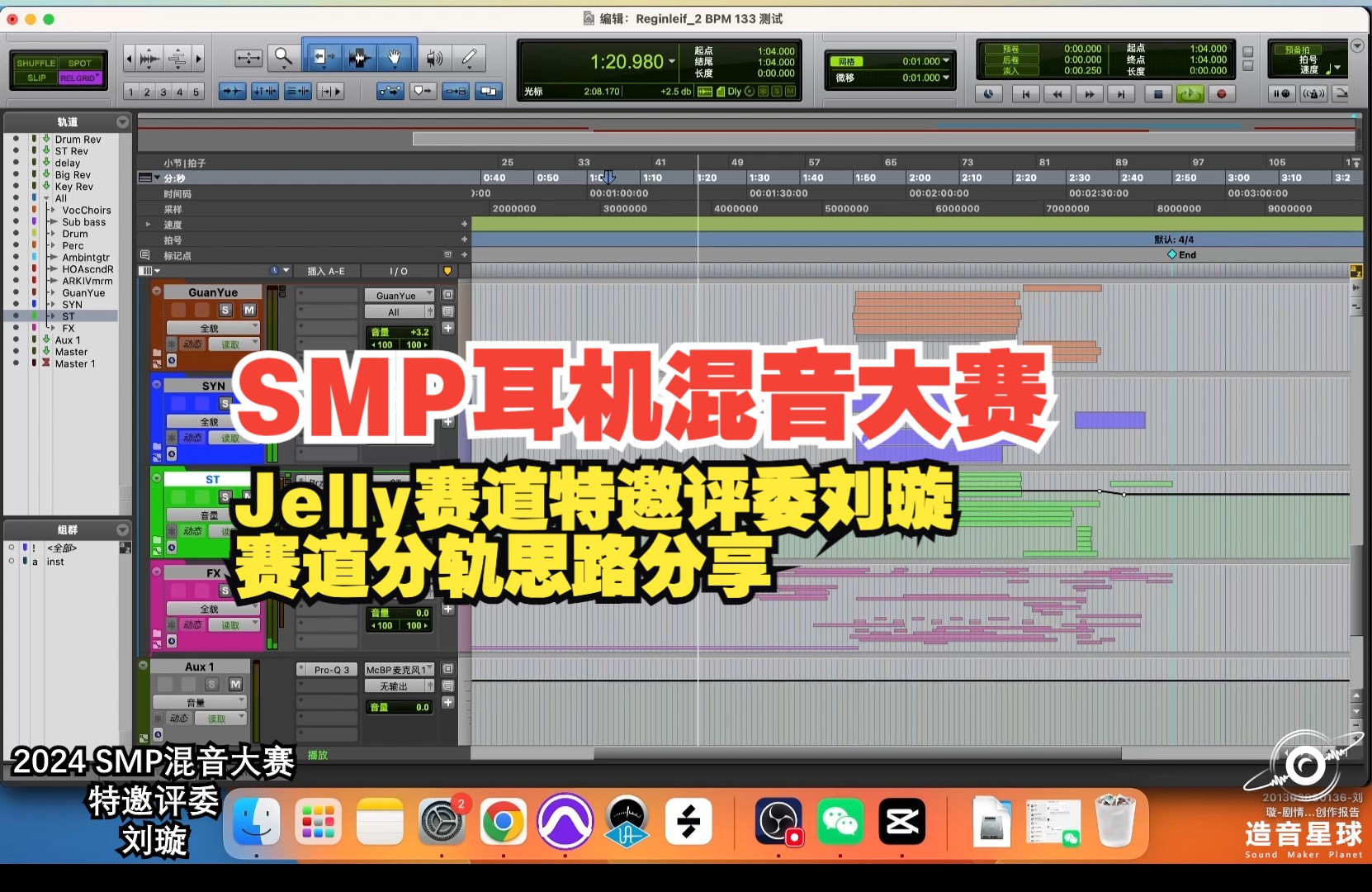Select zoom preset 3
Screen dimensions: 1372x892
tap(163, 92)
